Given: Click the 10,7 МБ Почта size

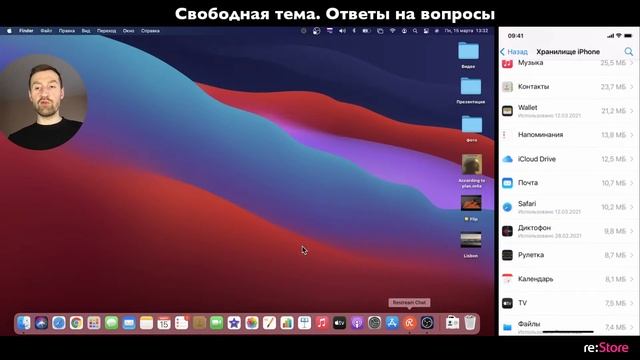Looking at the screenshot, I should click(614, 183).
